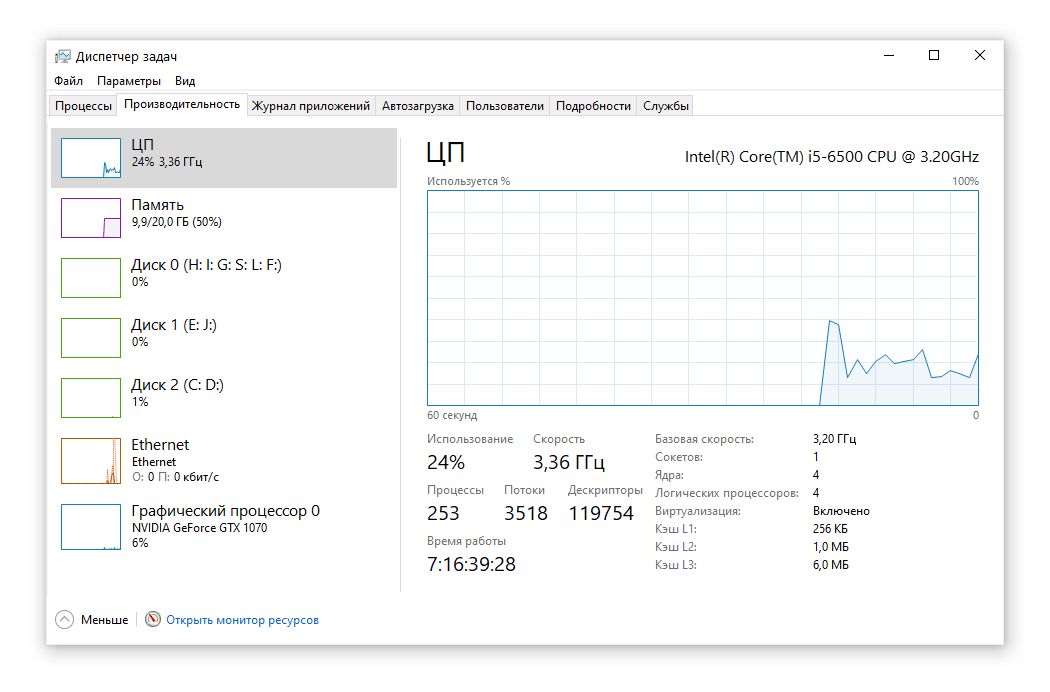Select the Ethernet mini graph thumbnail
The image size is (1050, 692).
(x=91, y=461)
